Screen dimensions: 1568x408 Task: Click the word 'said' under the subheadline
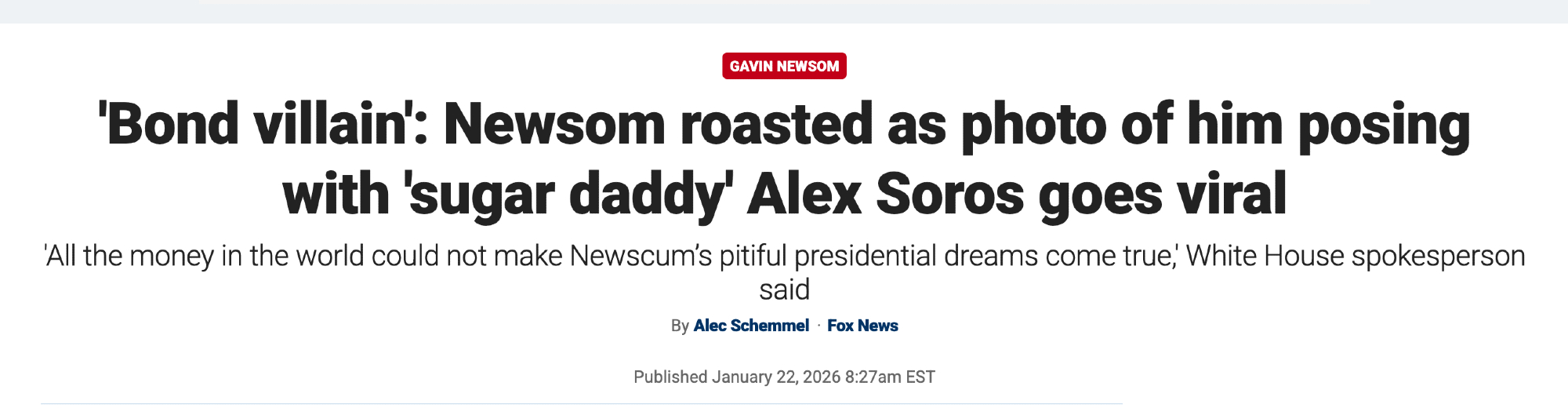click(x=784, y=290)
